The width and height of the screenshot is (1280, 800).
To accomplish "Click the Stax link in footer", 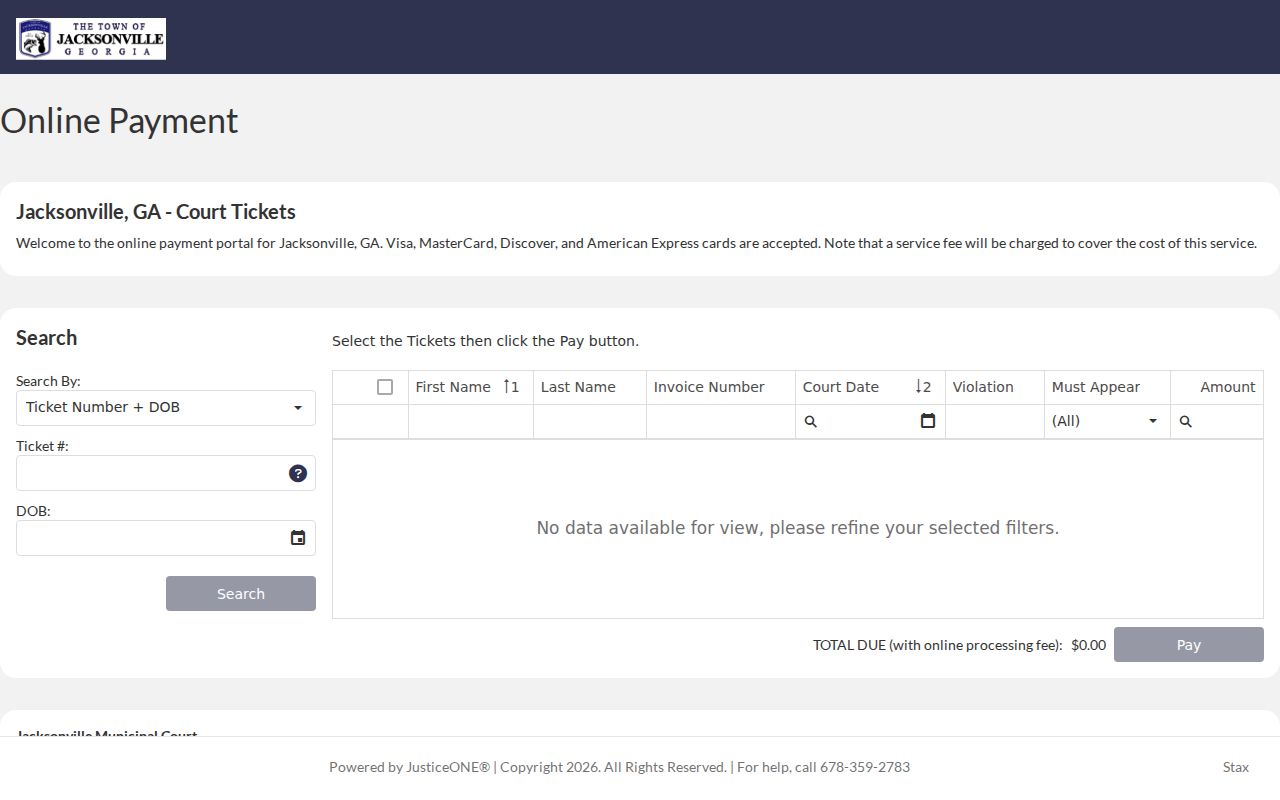I will pos(1236,767).
